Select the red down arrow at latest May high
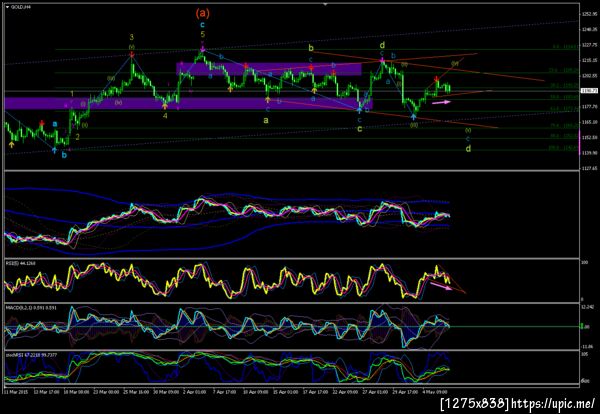The image size is (600, 414). pyautogui.click(x=437, y=79)
